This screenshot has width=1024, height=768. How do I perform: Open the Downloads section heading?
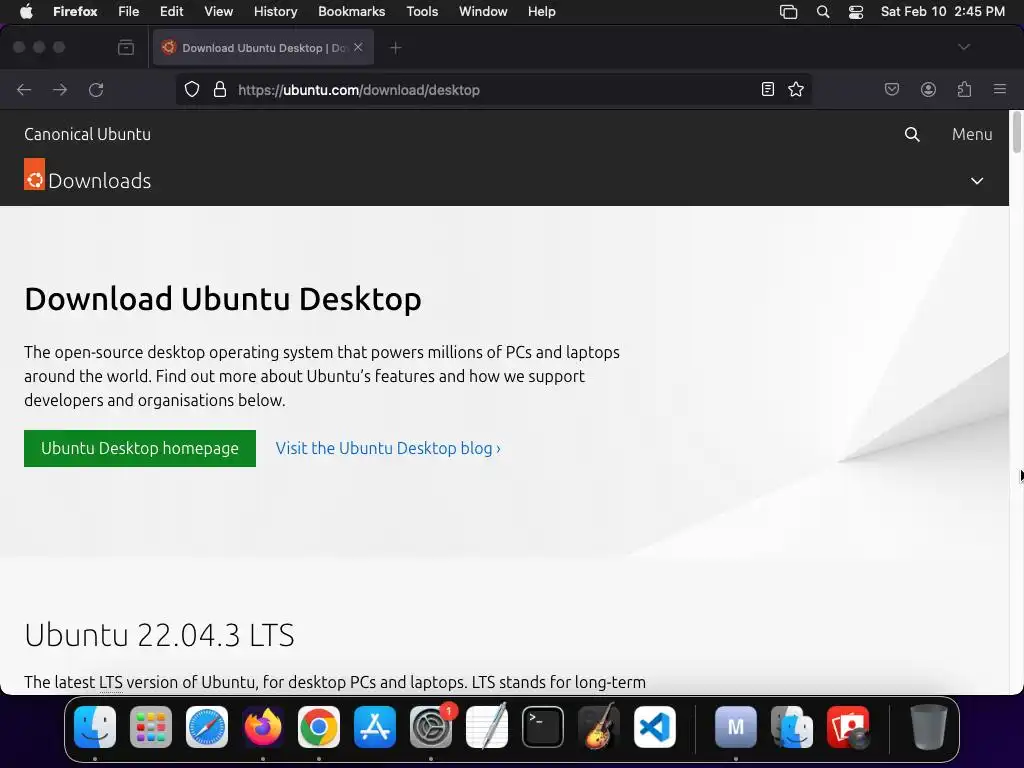100,181
